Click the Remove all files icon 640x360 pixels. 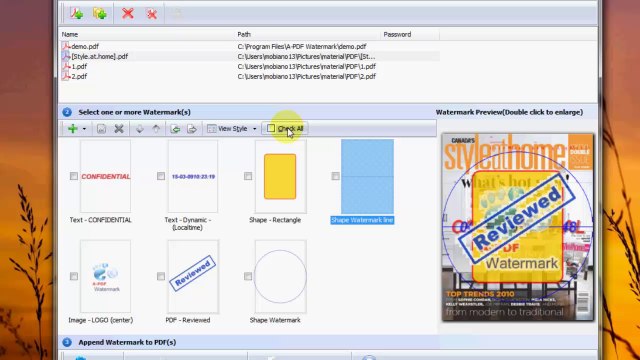[151, 14]
